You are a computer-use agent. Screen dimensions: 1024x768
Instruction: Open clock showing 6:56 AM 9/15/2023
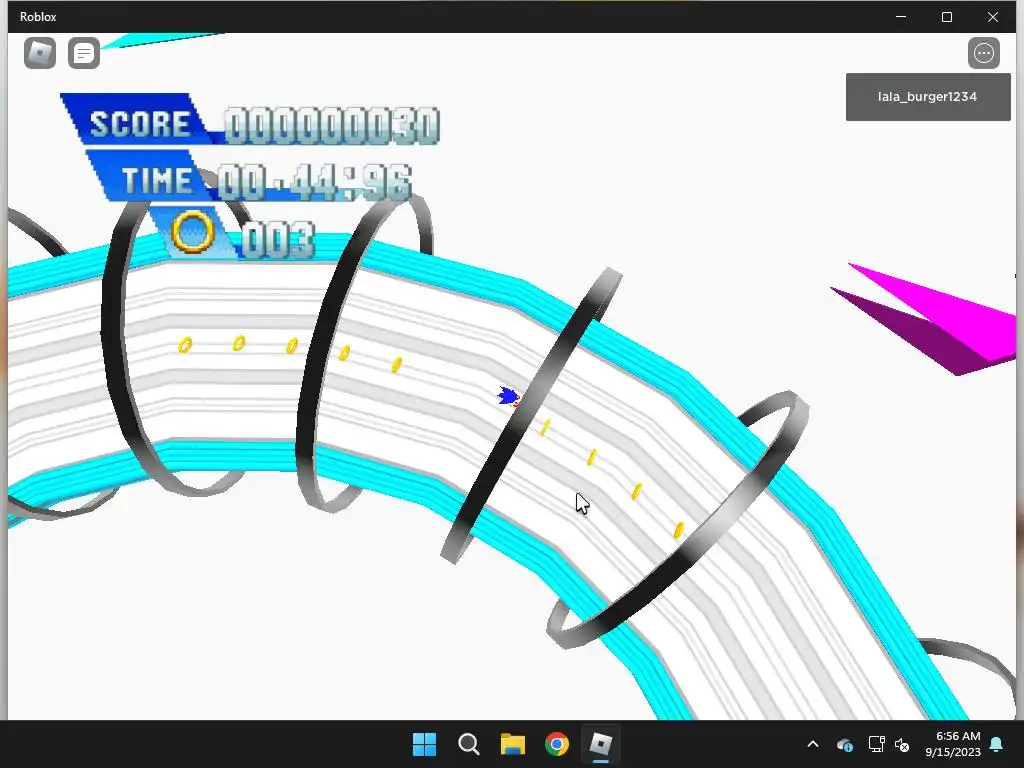click(x=953, y=744)
